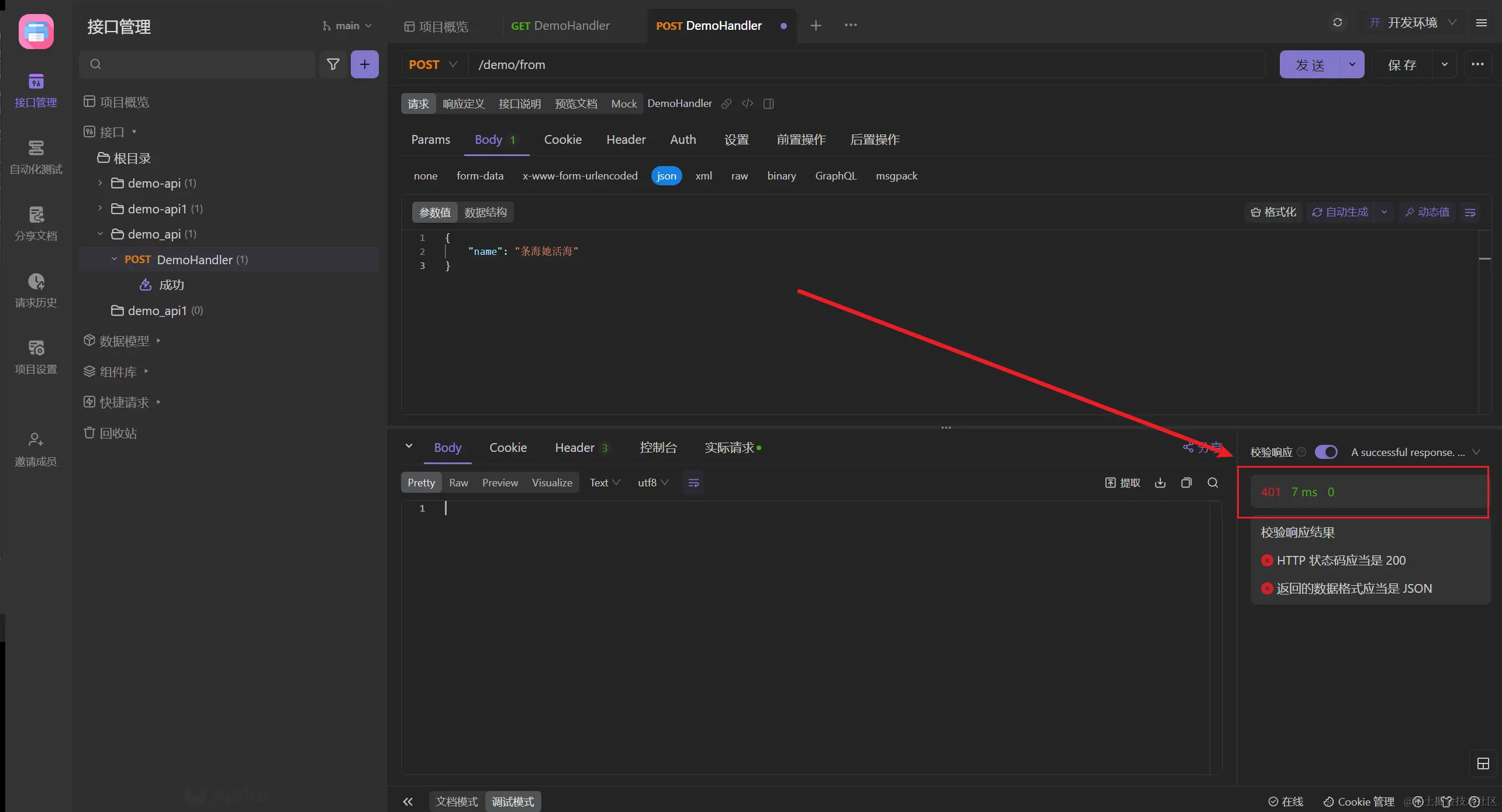Open the request Header tab
This screenshot has height=812, width=1502.
click(x=626, y=140)
